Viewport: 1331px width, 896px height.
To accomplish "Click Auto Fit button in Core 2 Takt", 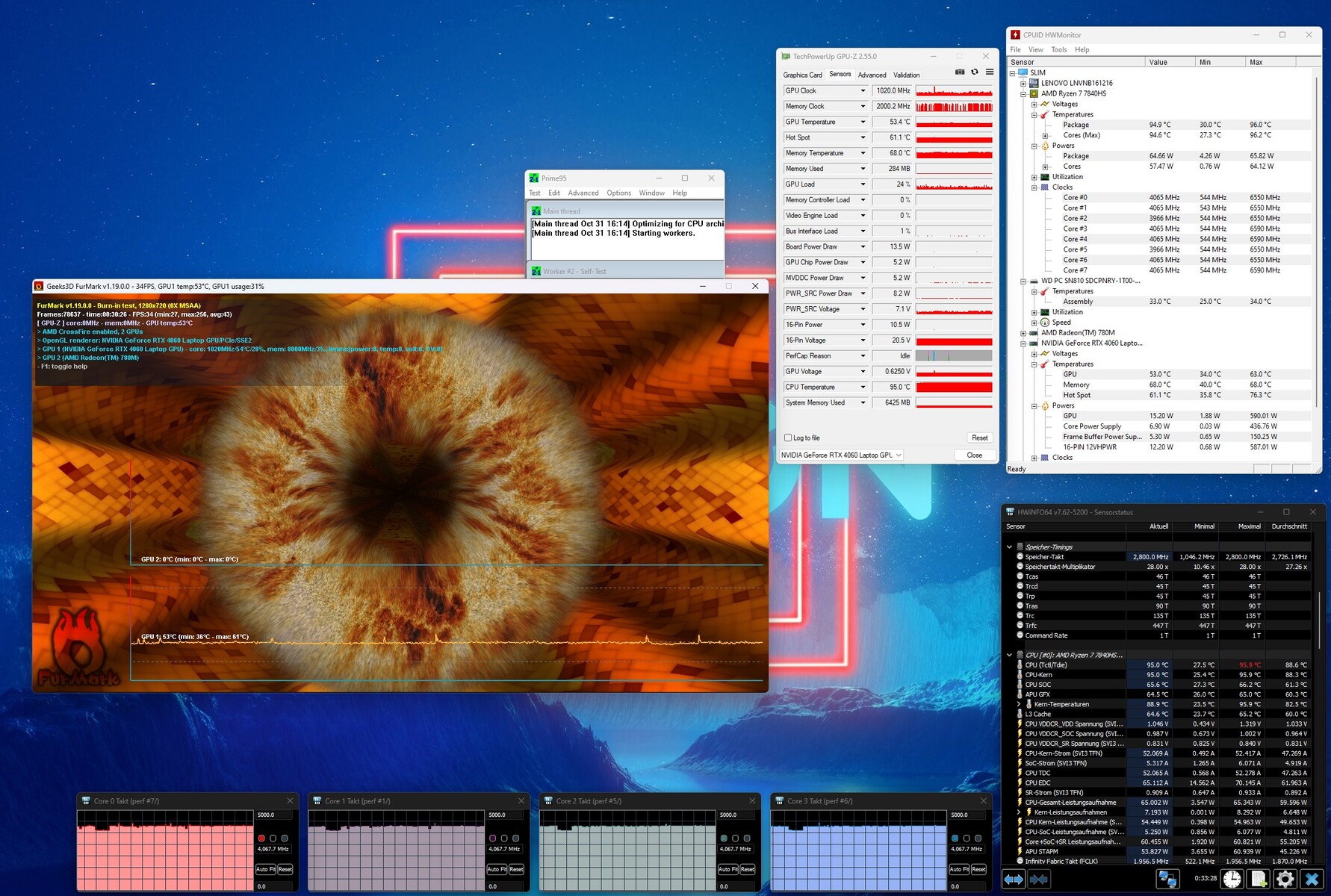I will coord(727,869).
